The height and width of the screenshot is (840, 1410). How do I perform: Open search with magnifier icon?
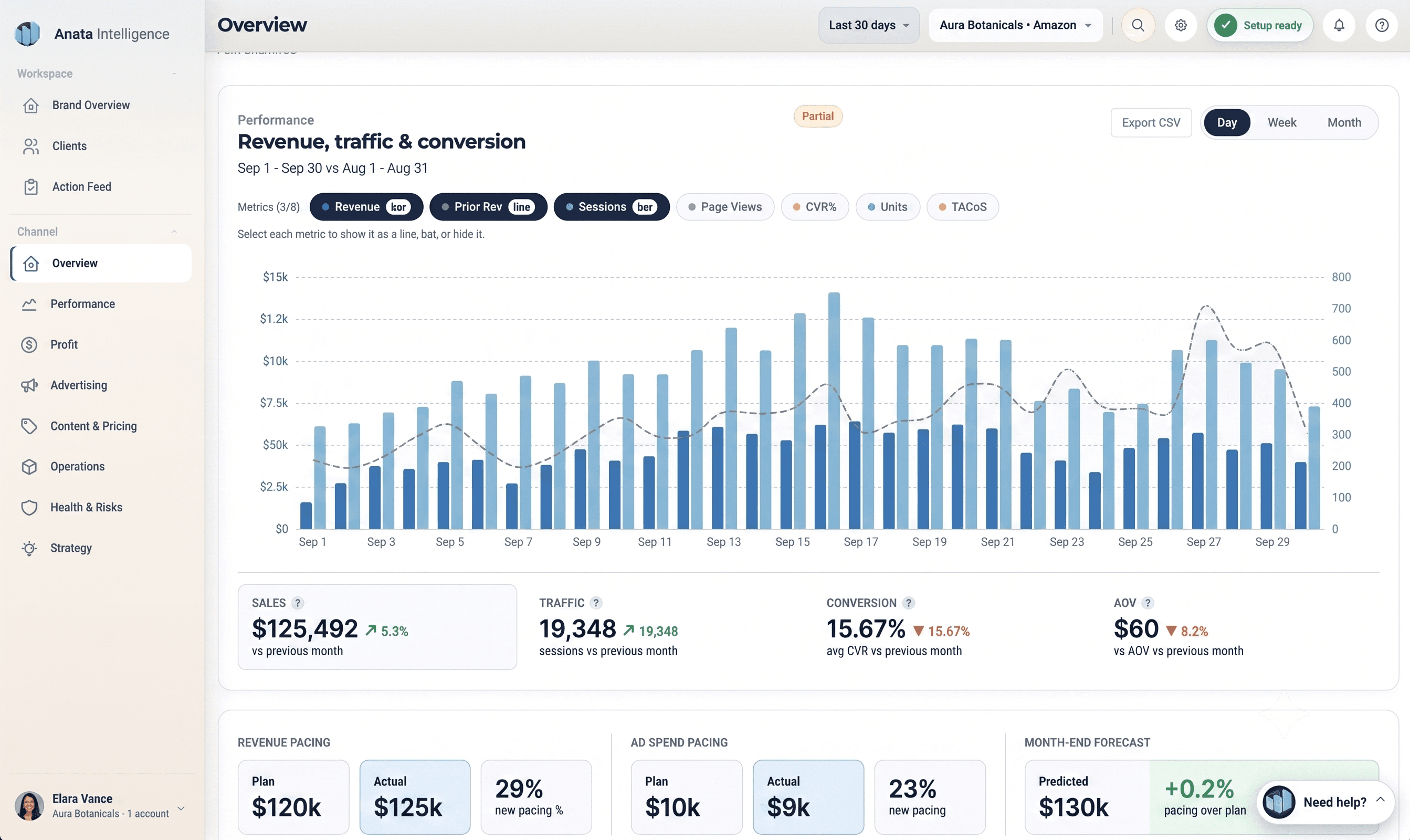coord(1138,25)
